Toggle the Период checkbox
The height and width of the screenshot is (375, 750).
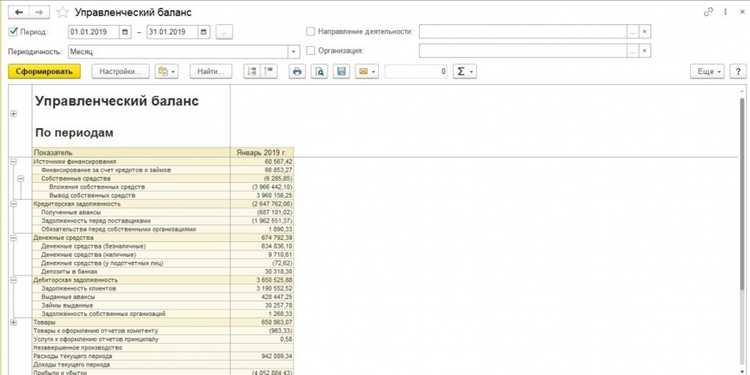(x=13, y=32)
